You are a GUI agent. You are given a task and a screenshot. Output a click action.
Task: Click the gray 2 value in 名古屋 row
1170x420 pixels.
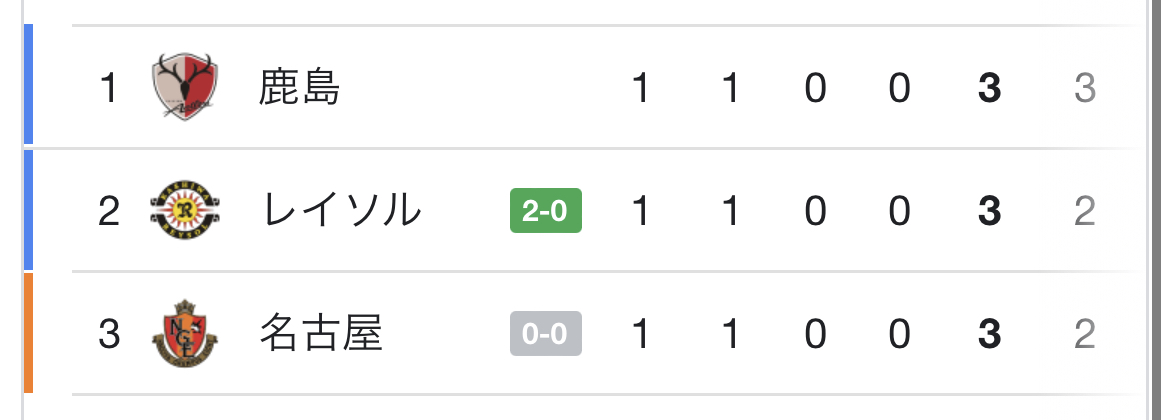pyautogui.click(x=1084, y=333)
